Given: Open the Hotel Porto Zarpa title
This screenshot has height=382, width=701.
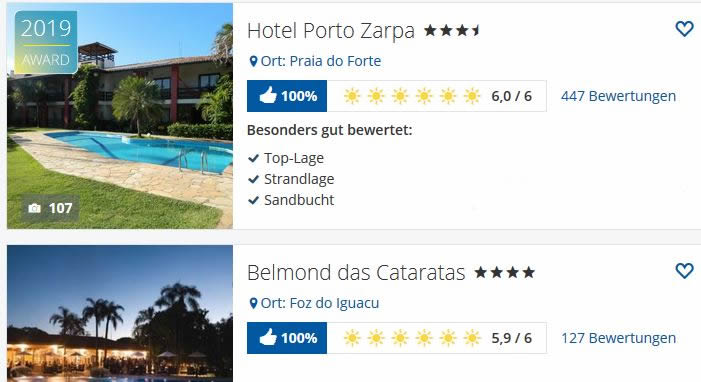Looking at the screenshot, I should [331, 31].
